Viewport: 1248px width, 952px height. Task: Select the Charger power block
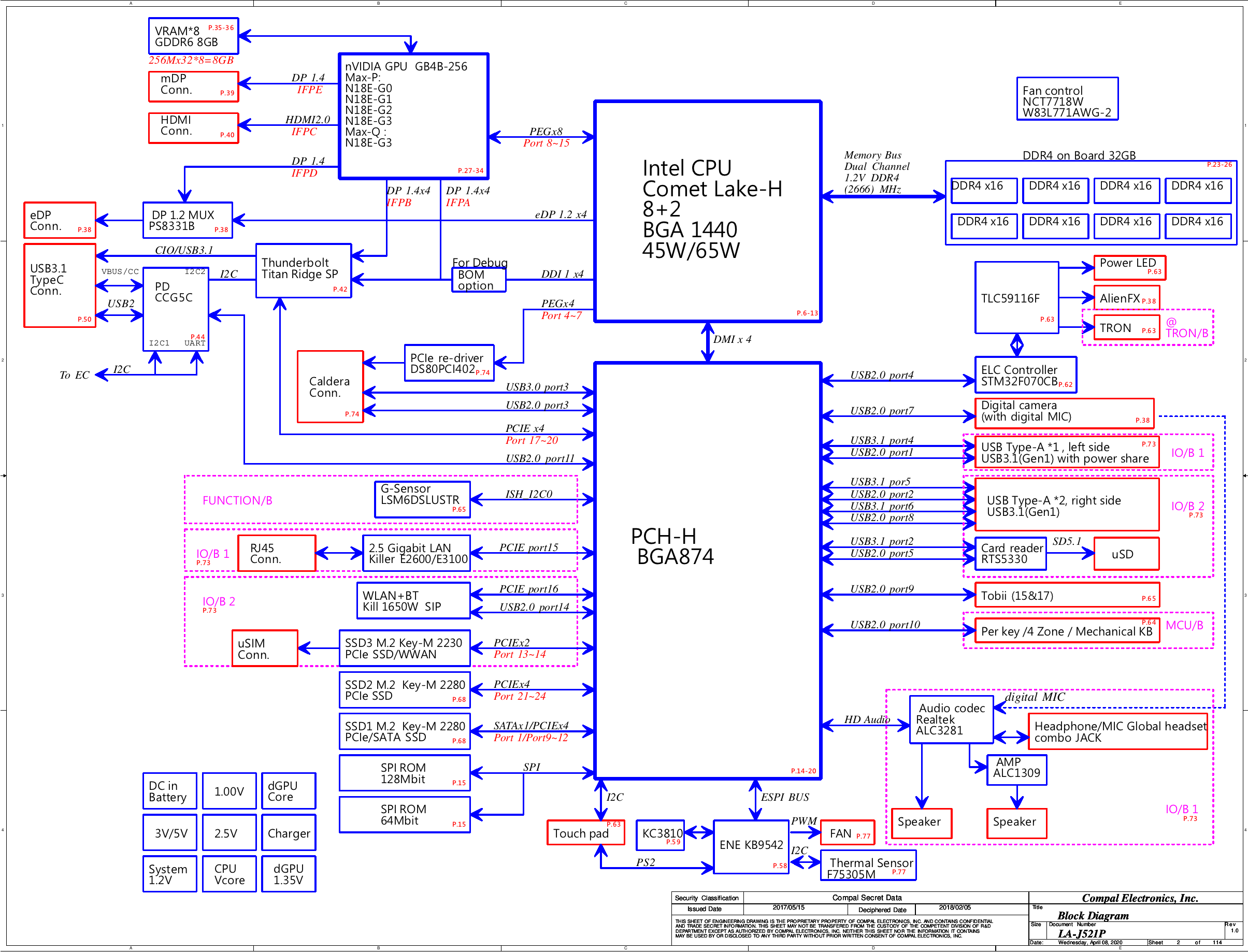pos(288,832)
